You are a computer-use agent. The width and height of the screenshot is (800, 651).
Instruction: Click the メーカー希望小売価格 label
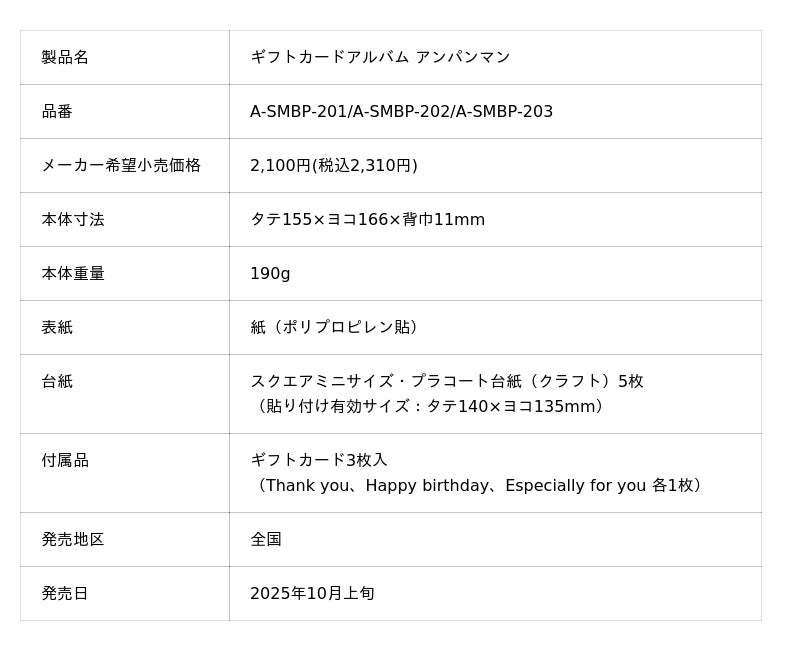tap(121, 165)
